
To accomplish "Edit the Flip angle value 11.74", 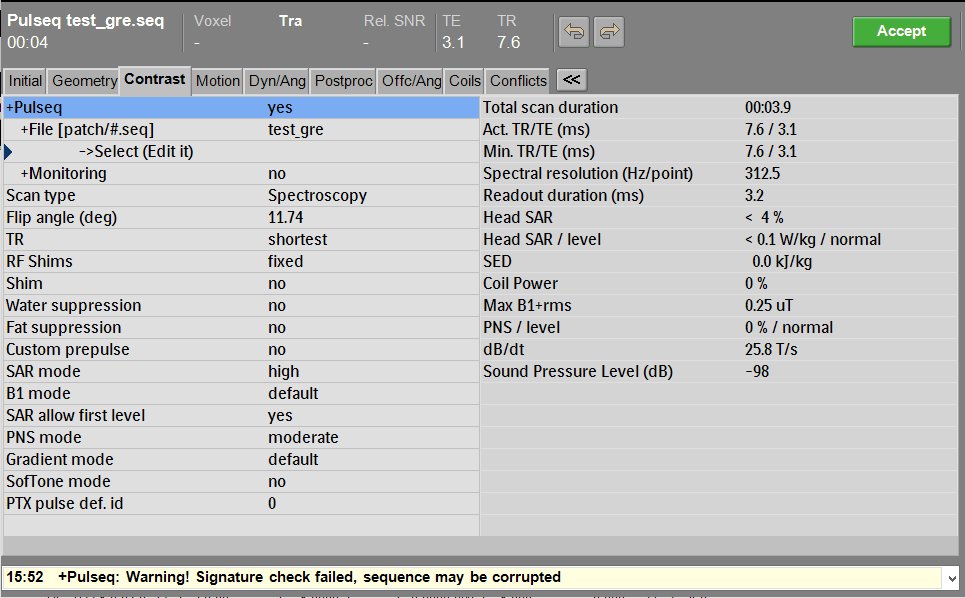I will [x=286, y=218].
